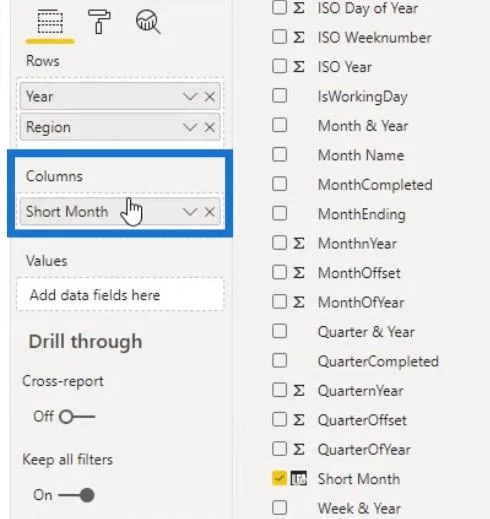The height and width of the screenshot is (519, 490).
Task: Click the Add data fields here box
Action: (x=120, y=295)
